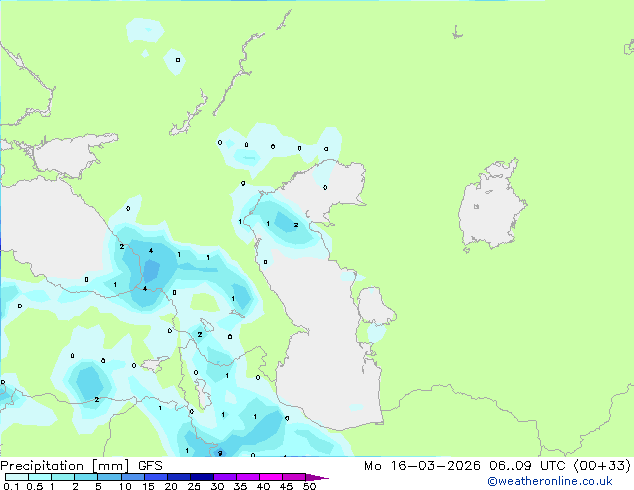The height and width of the screenshot is (490, 634).
Task: Click the 2–5 mm legend color box
Action: click(x=86, y=477)
